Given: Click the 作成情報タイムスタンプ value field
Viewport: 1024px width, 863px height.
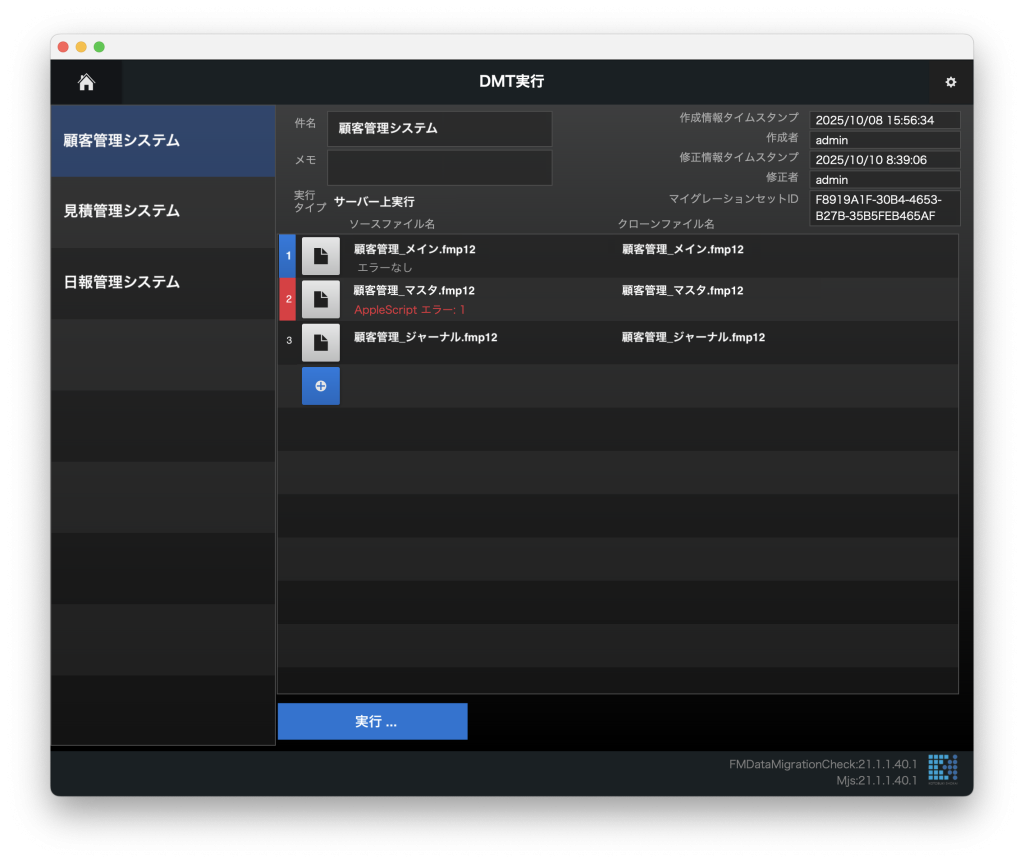Looking at the screenshot, I should pos(884,120).
